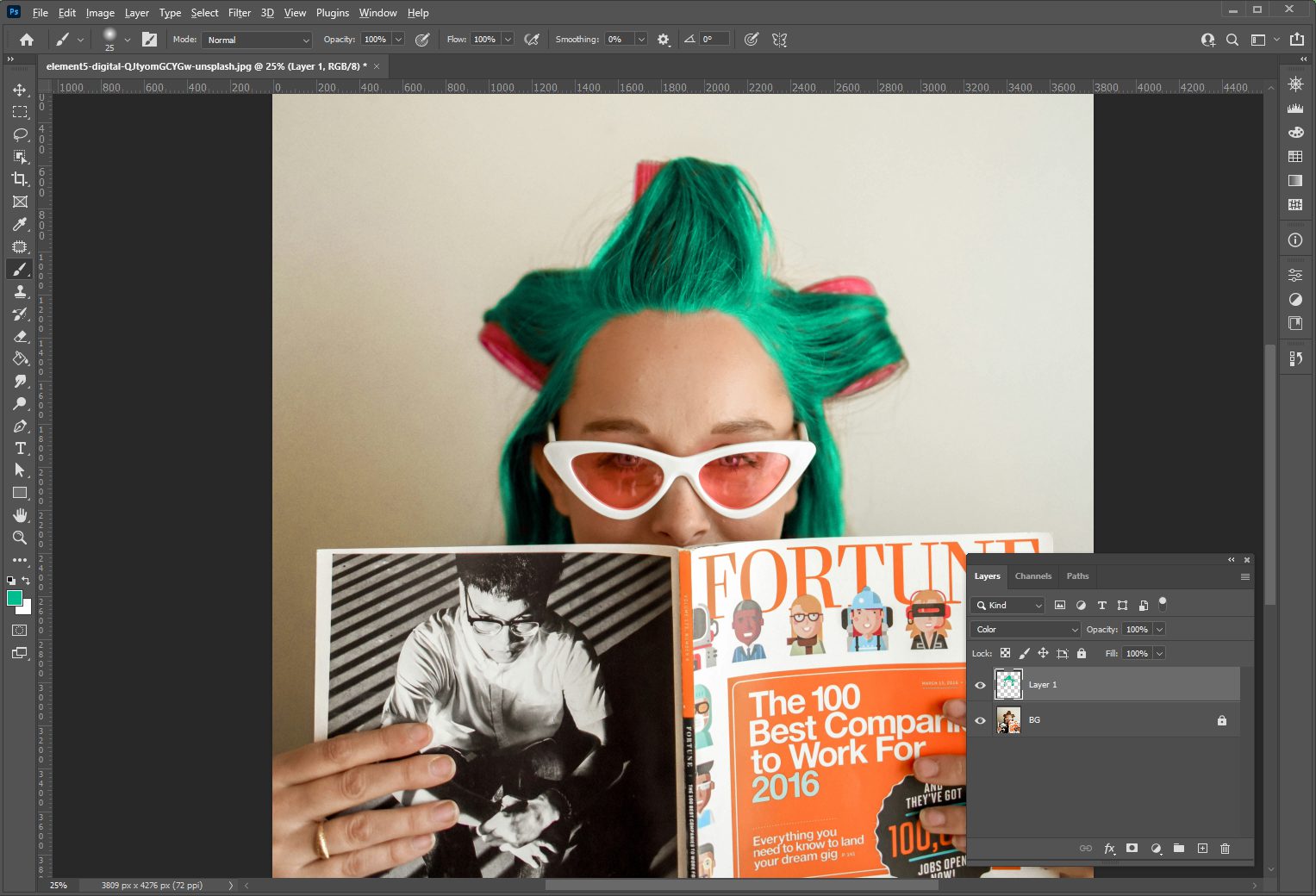Viewport: 1316px width, 896px height.
Task: Toggle Quick Mask mode
Action: (20, 631)
